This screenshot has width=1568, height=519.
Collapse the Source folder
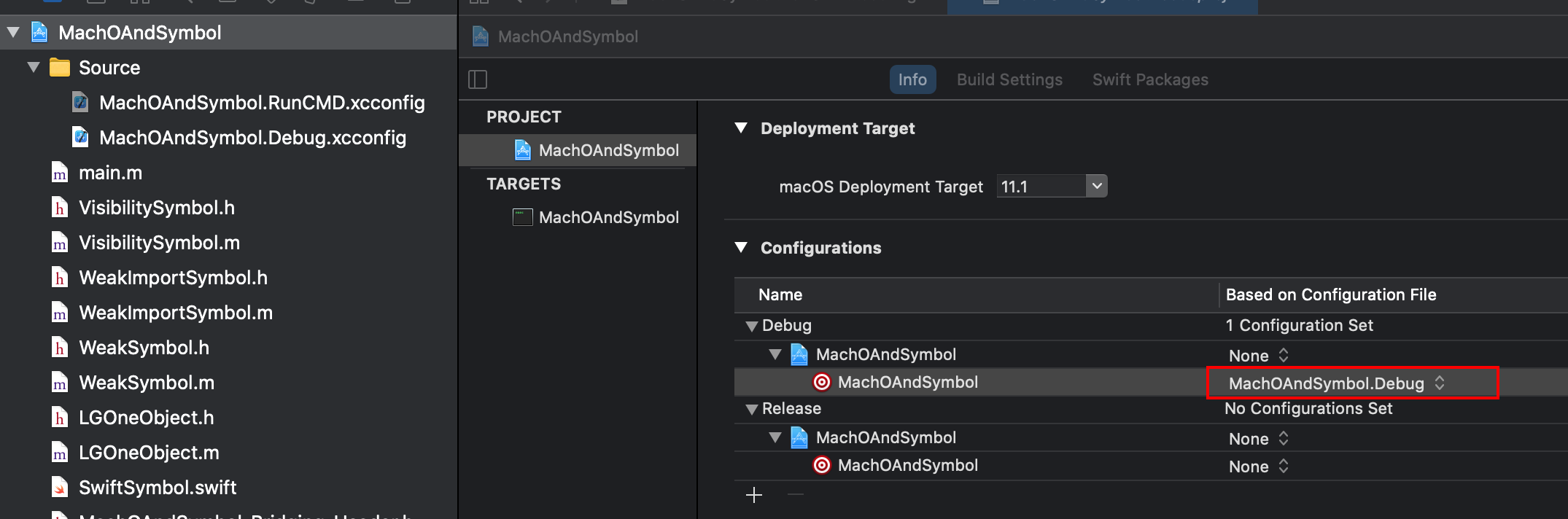(34, 67)
